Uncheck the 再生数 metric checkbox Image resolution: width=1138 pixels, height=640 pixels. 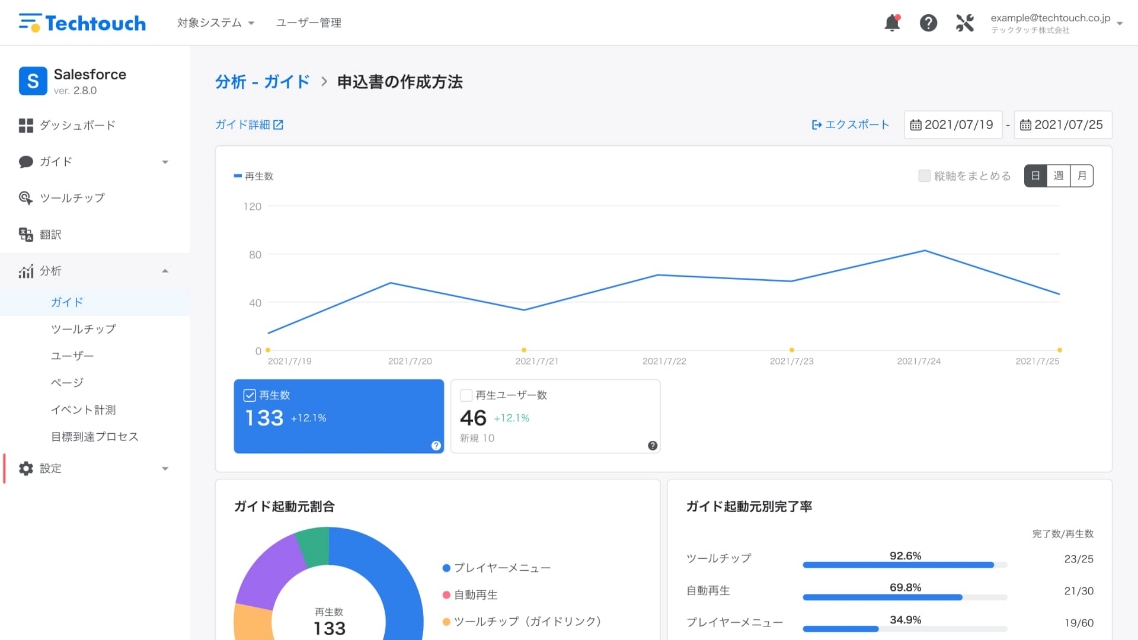point(250,395)
